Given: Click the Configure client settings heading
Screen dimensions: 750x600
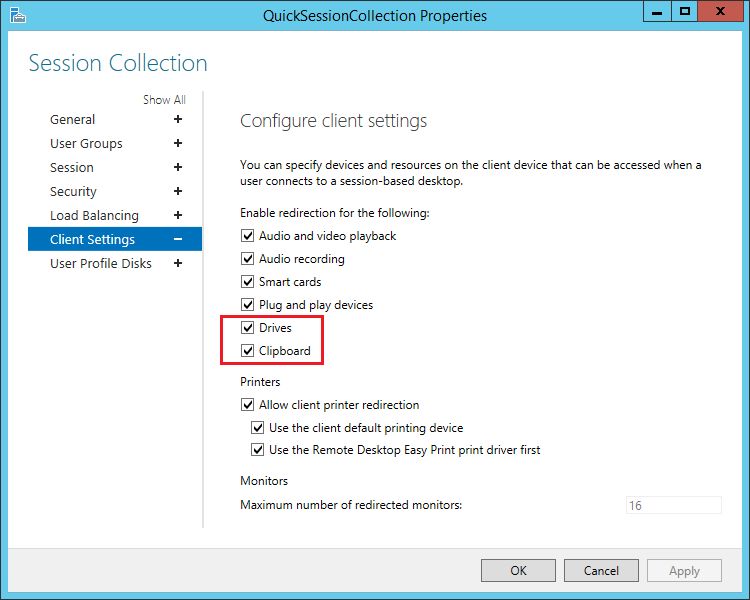Looking at the screenshot, I should [333, 121].
